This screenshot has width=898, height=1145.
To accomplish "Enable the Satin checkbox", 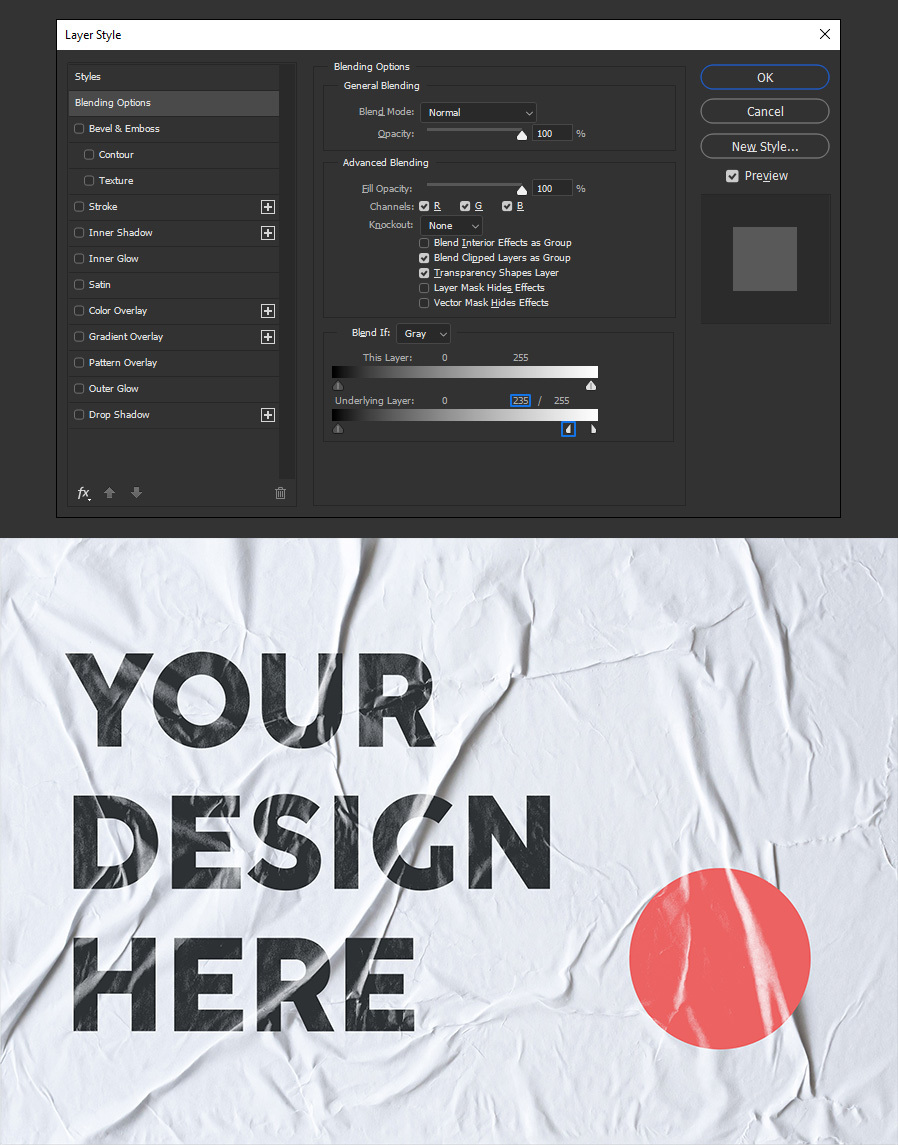I will tap(79, 285).
